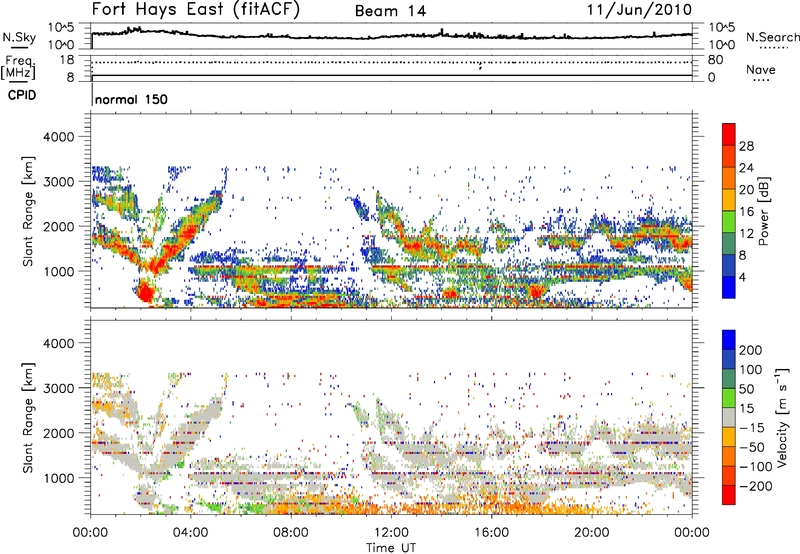
Task: Click the 16:00 time tick label
Action: (x=491, y=533)
